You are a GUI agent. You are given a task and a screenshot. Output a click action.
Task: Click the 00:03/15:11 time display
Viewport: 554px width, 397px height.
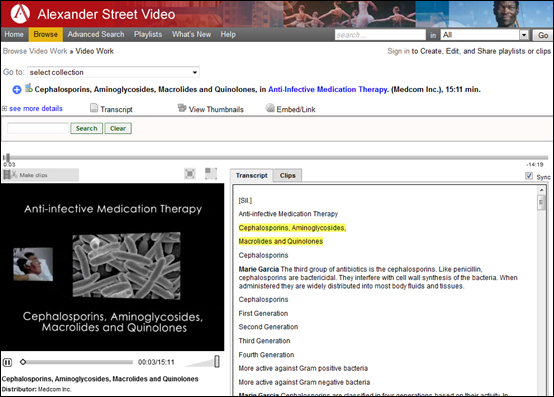(x=156, y=362)
